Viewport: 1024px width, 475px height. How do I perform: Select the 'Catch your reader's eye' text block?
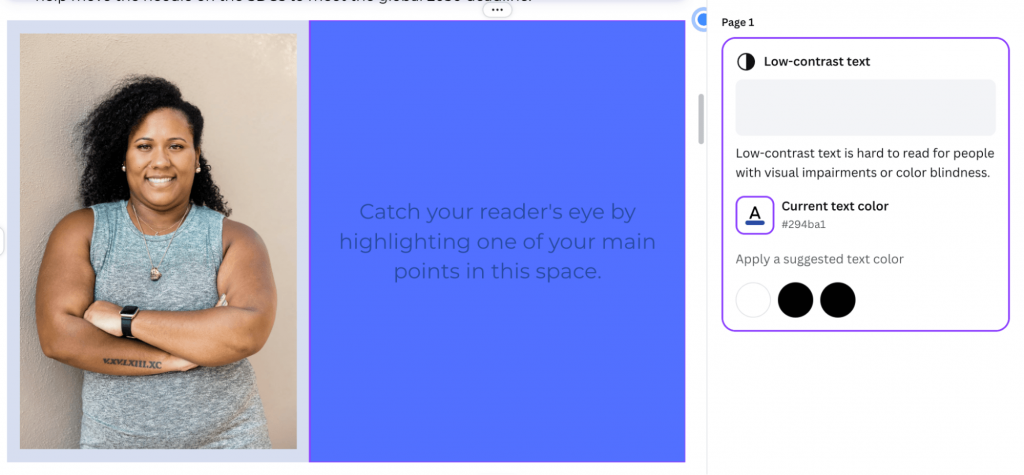coord(497,241)
